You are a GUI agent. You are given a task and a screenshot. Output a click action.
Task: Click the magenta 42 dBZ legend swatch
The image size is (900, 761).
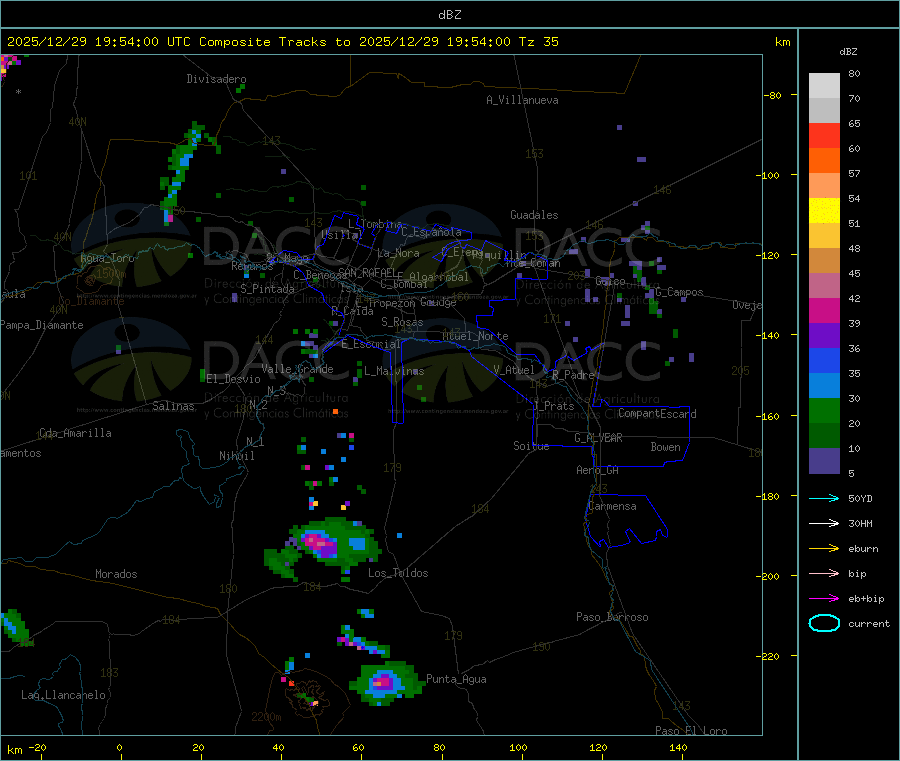click(x=824, y=310)
